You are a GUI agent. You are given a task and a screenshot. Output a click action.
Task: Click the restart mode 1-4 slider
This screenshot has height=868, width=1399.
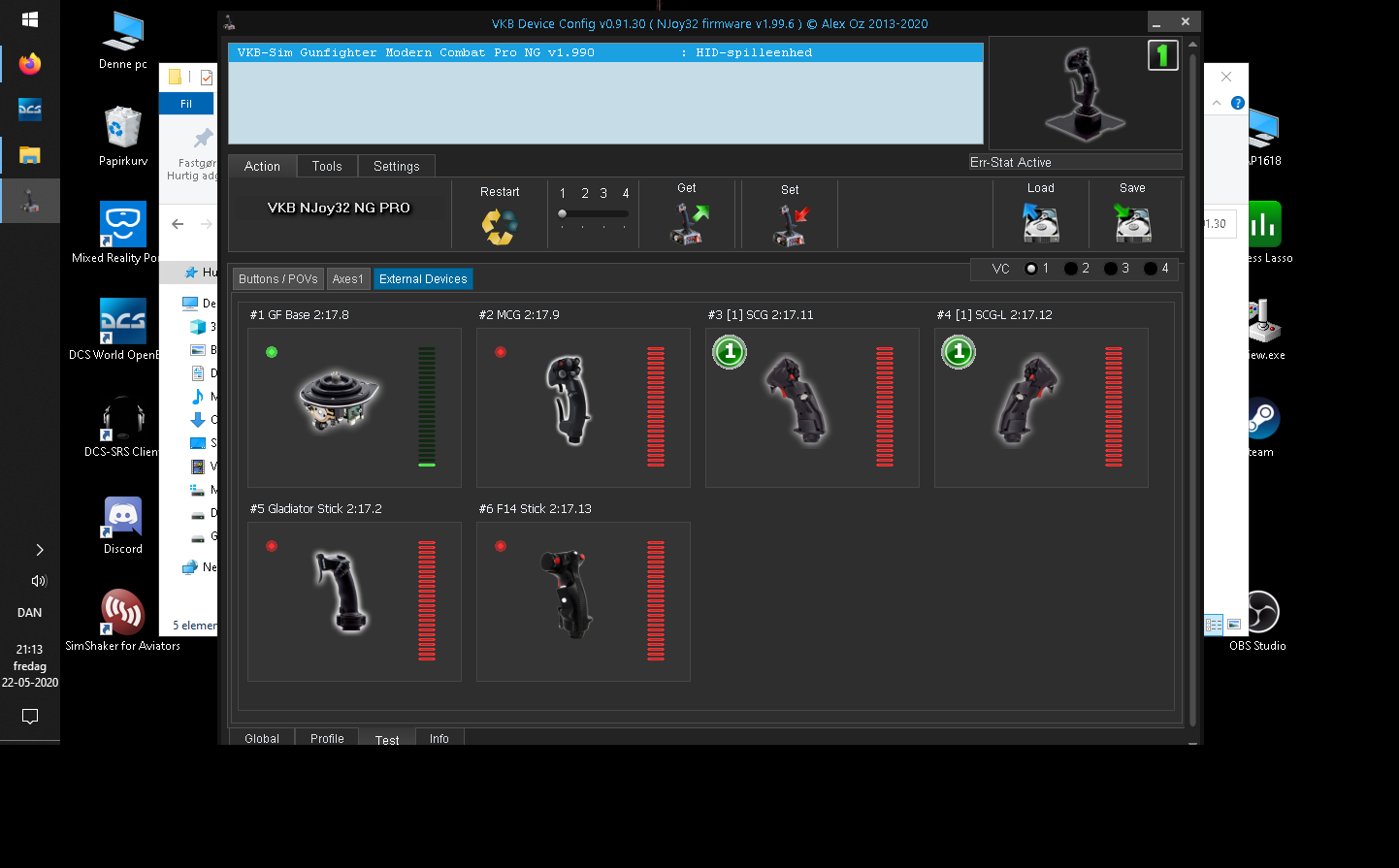pyautogui.click(x=593, y=214)
